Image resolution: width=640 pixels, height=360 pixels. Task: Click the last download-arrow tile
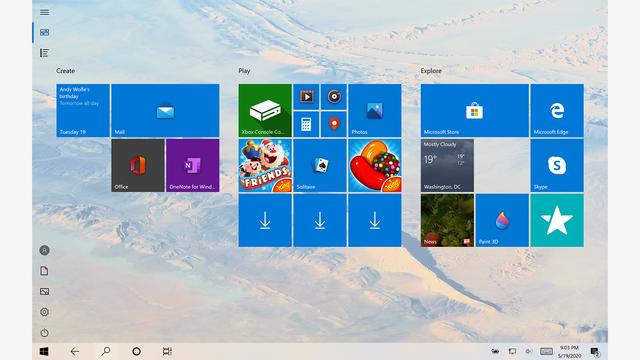click(375, 220)
